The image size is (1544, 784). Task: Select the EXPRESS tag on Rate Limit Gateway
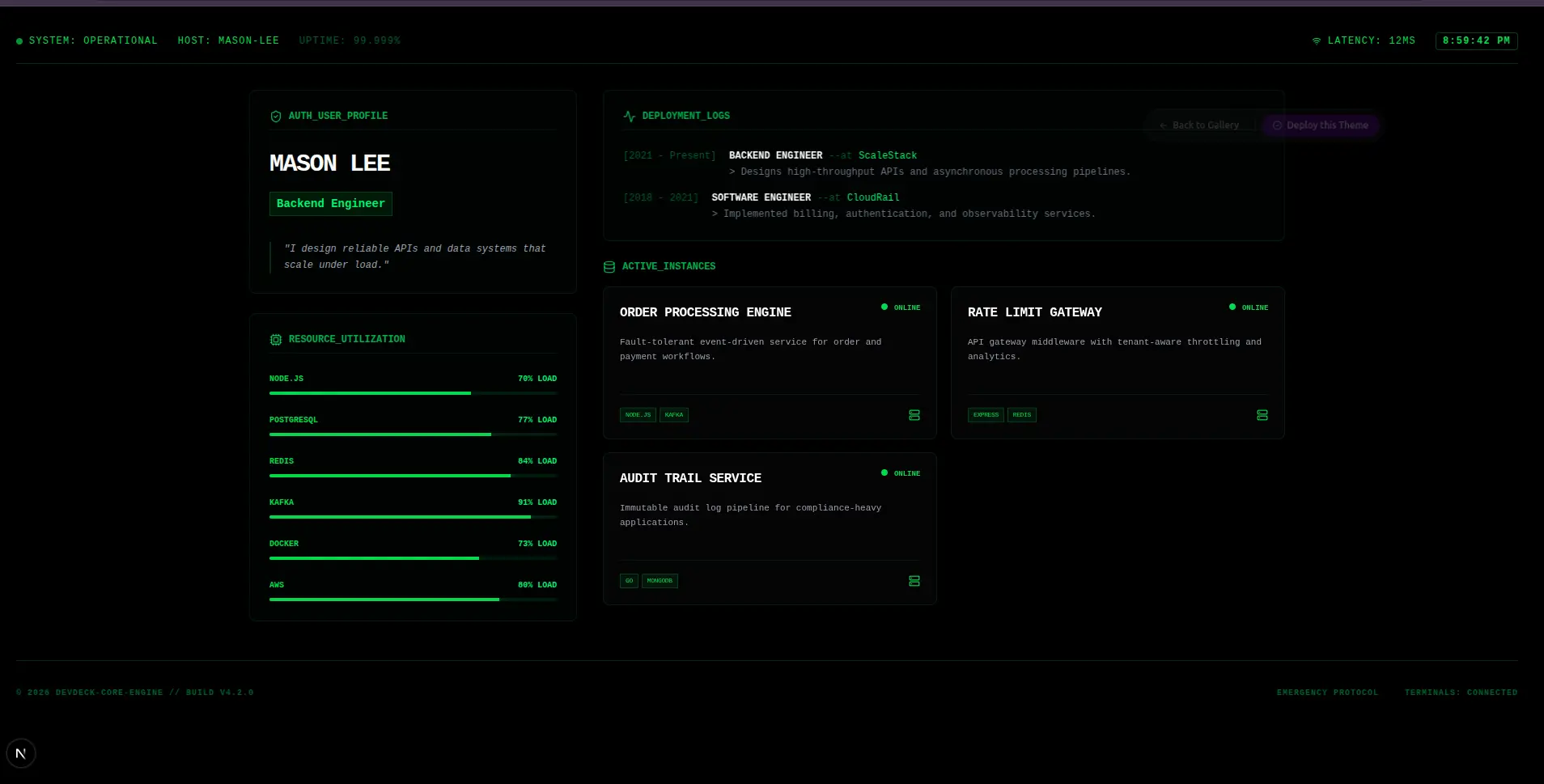pyautogui.click(x=986, y=415)
